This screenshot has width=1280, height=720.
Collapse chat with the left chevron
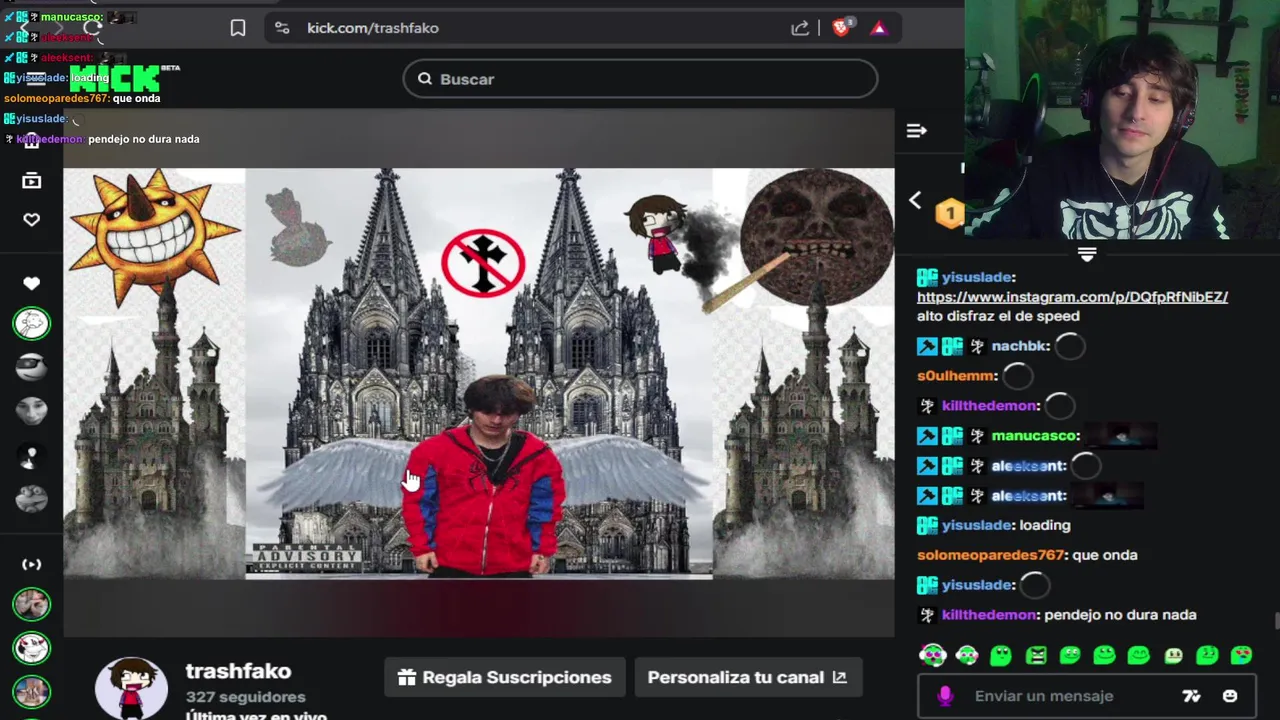pyautogui.click(x=915, y=200)
